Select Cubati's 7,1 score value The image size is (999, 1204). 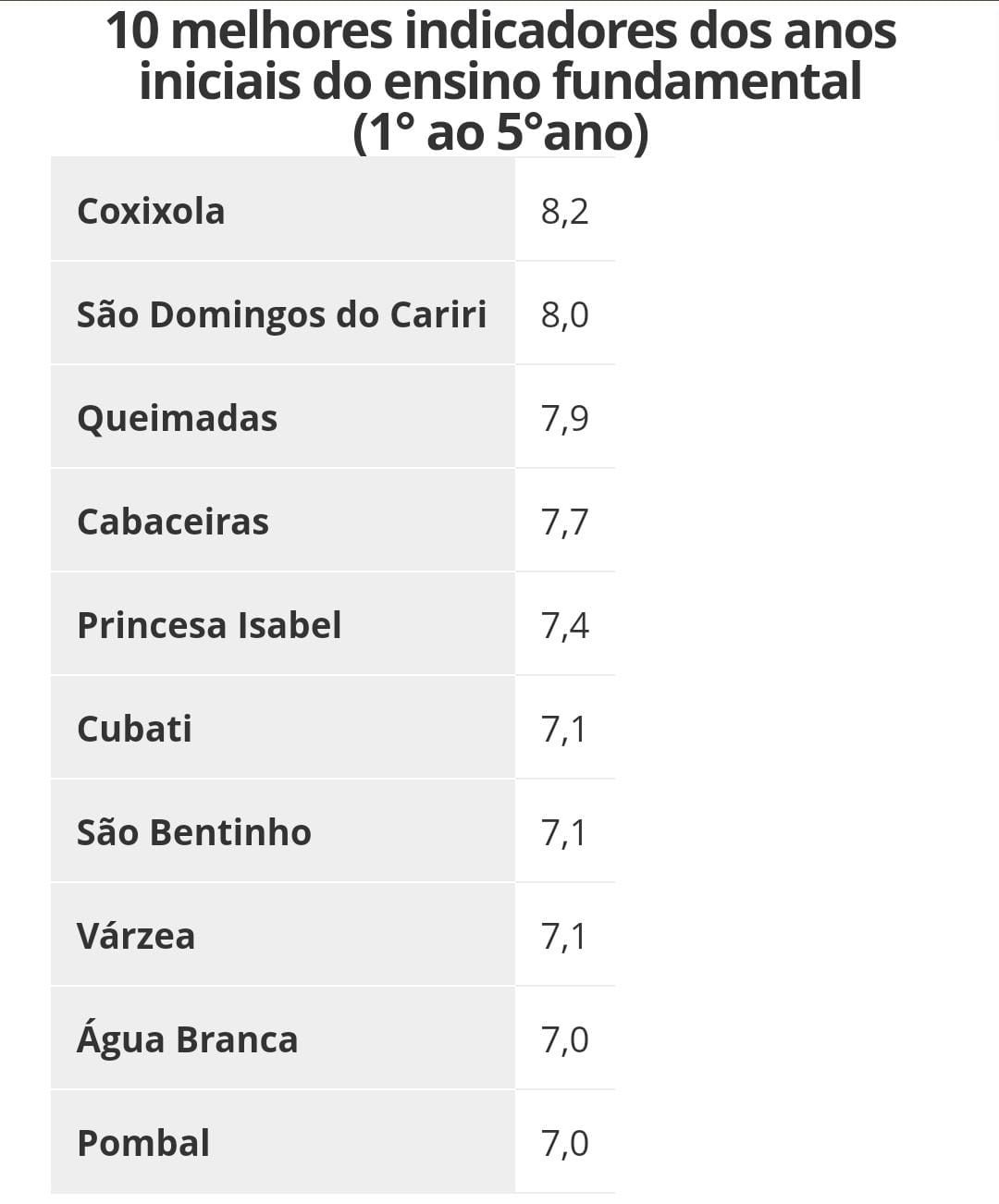pyautogui.click(x=564, y=730)
